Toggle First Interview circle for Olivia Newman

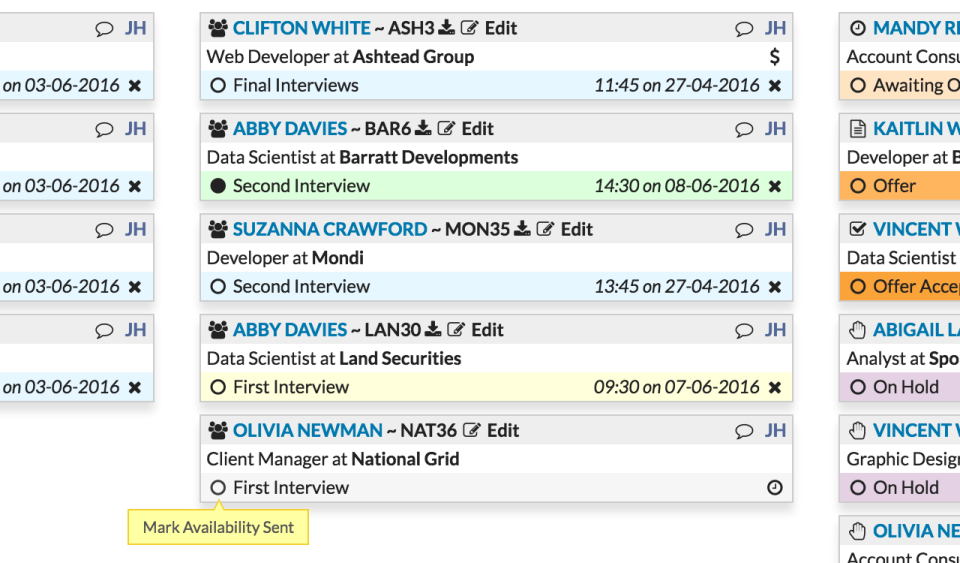tap(218, 488)
